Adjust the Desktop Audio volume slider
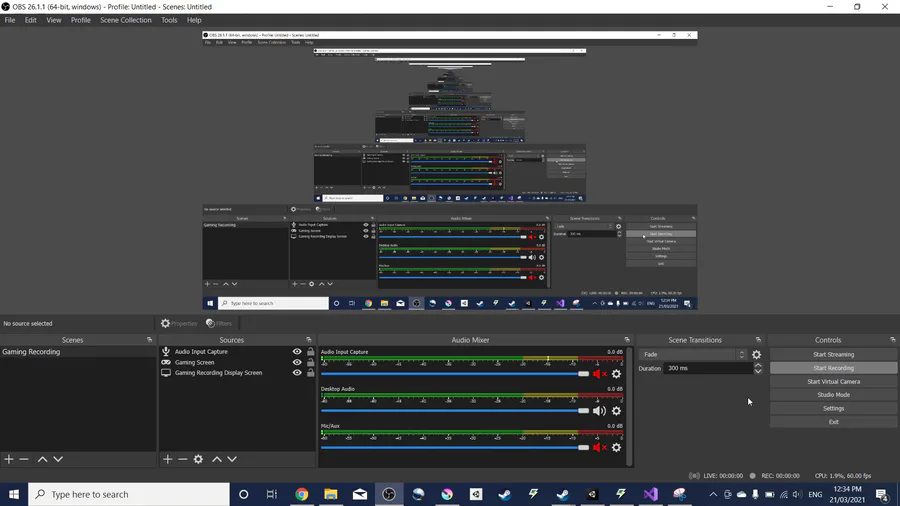Viewport: 900px width, 506px height. (x=455, y=411)
